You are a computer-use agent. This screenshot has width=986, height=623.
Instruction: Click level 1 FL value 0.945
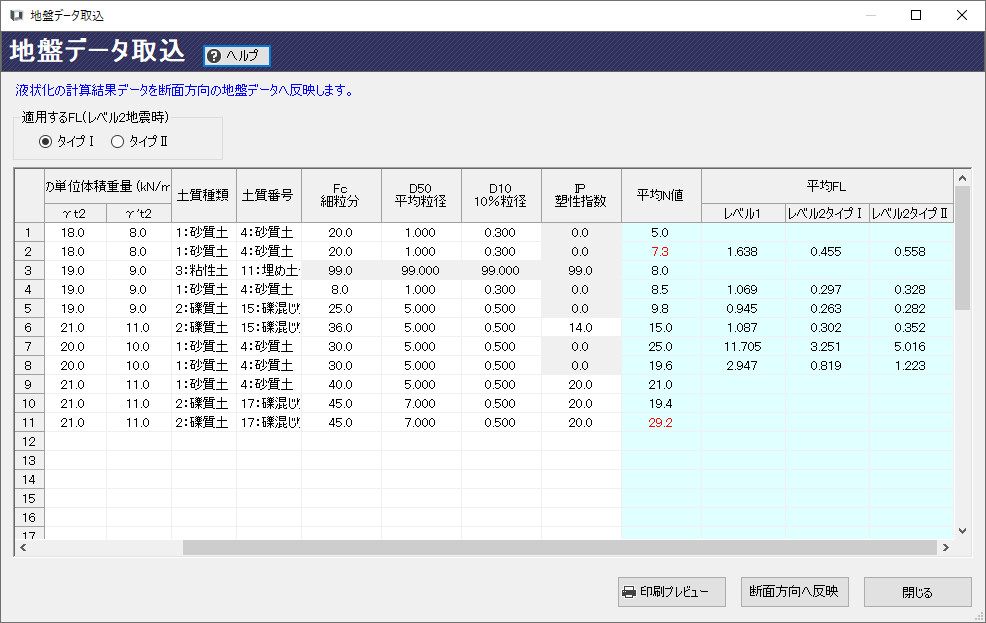(743, 309)
